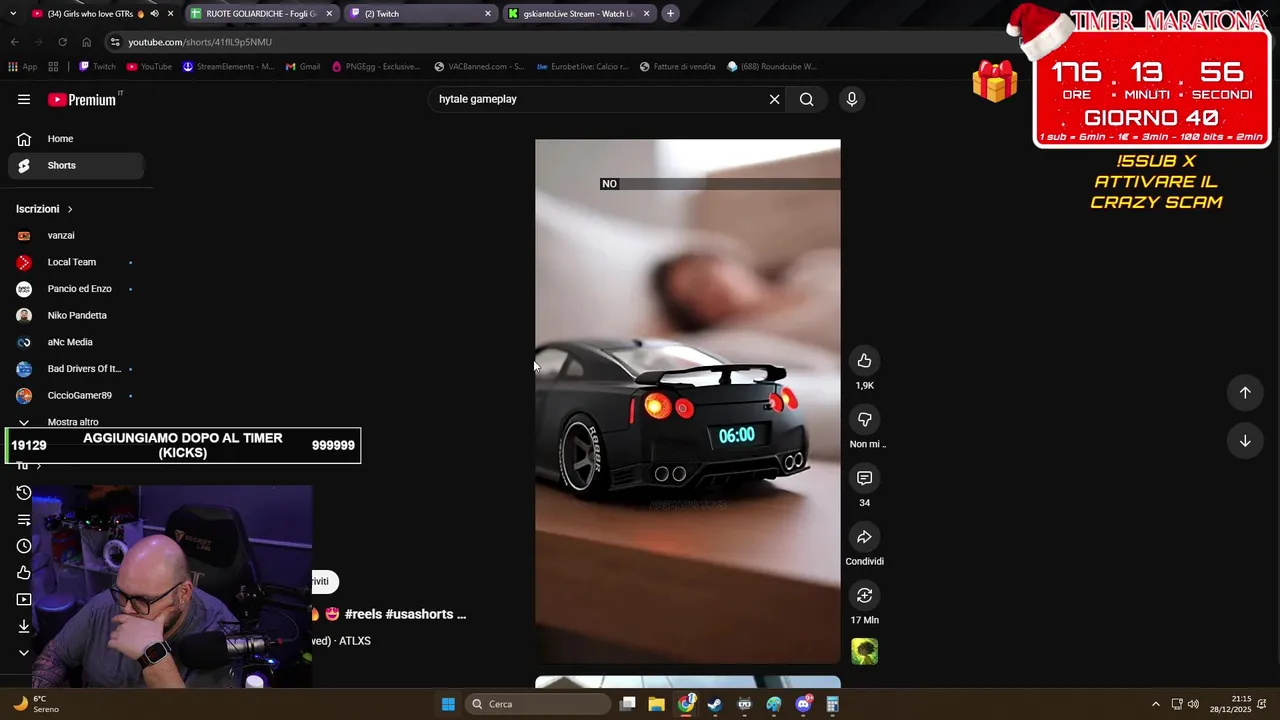
Task: Open the Downloads arrow in sidebar
Action: 24,626
